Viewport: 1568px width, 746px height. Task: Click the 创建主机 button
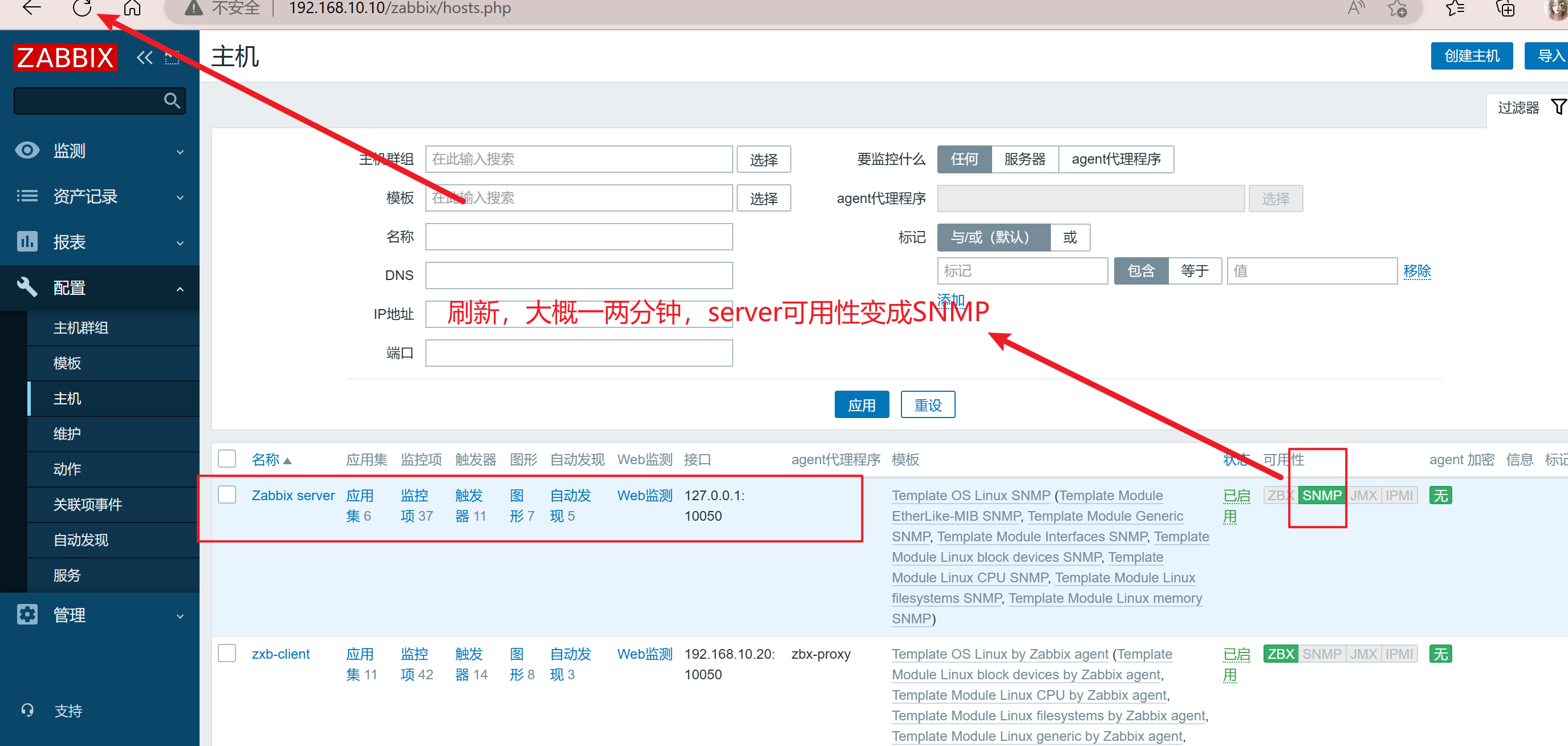coord(1471,56)
